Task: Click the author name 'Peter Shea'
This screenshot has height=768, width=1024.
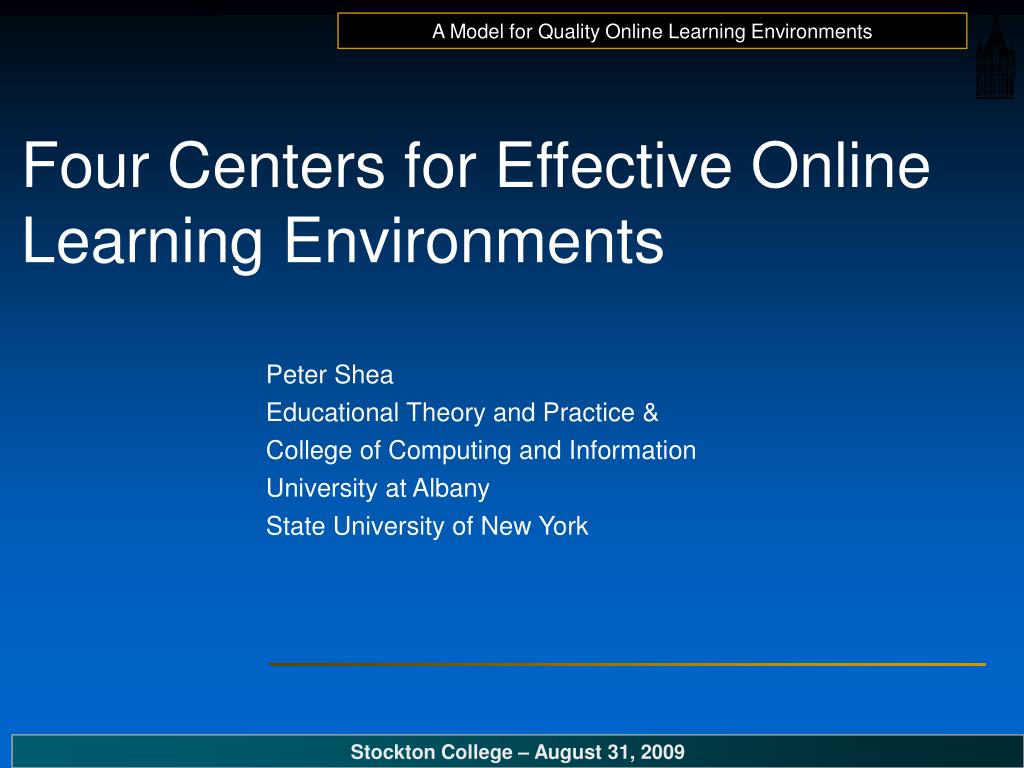Action: coord(330,375)
